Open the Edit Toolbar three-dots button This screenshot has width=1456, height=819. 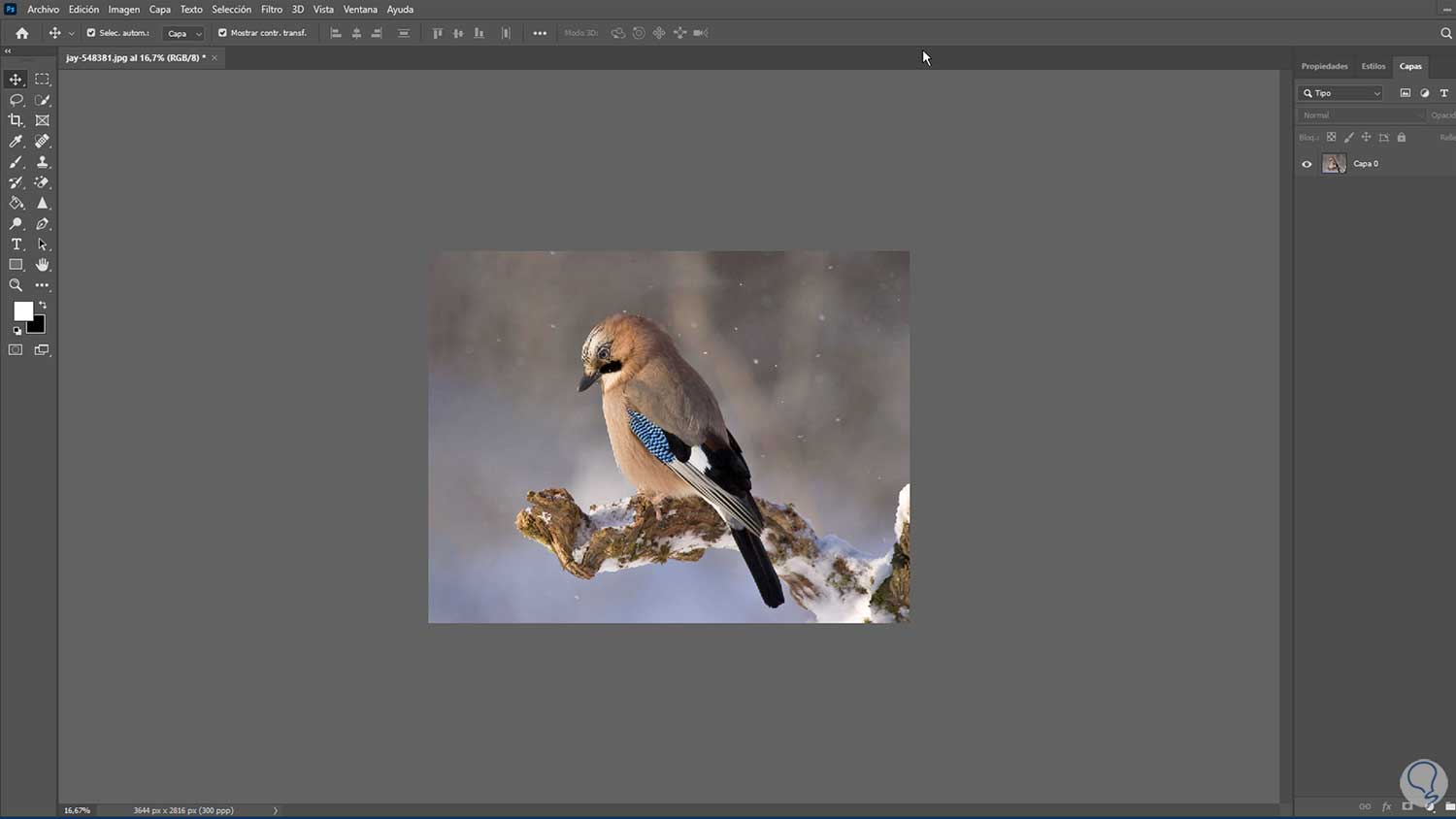tap(42, 285)
